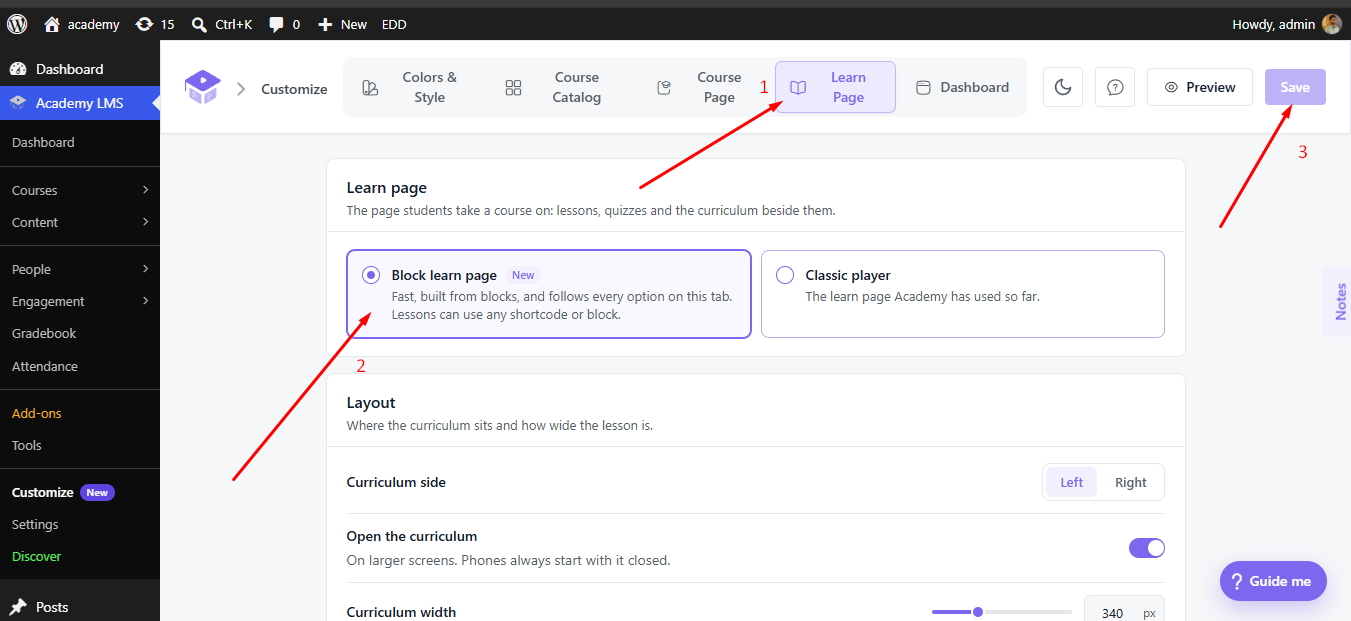1351x621 pixels.
Task: Click Curriculum width slider handle
Action: (978, 612)
